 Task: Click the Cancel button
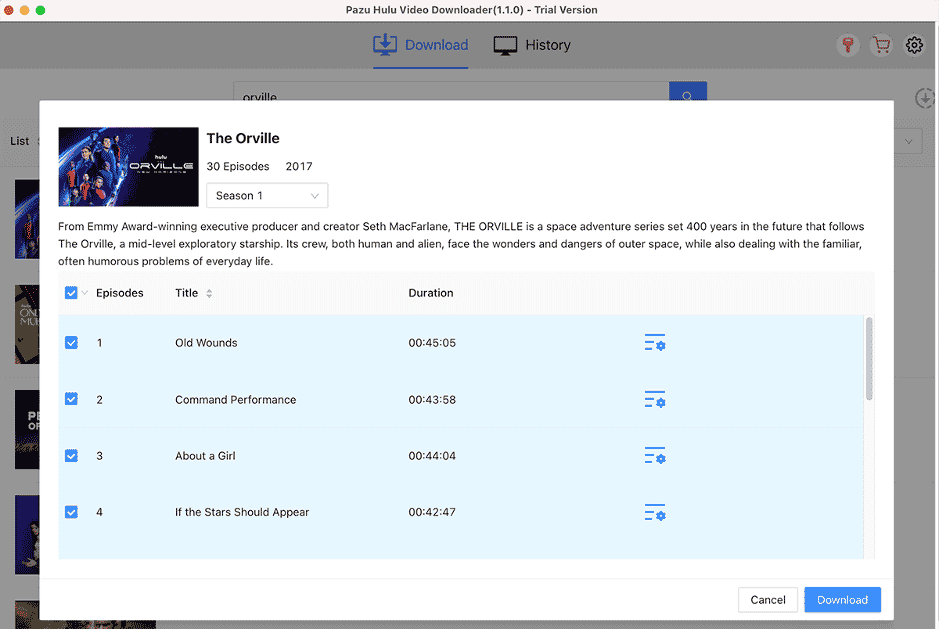(767, 599)
